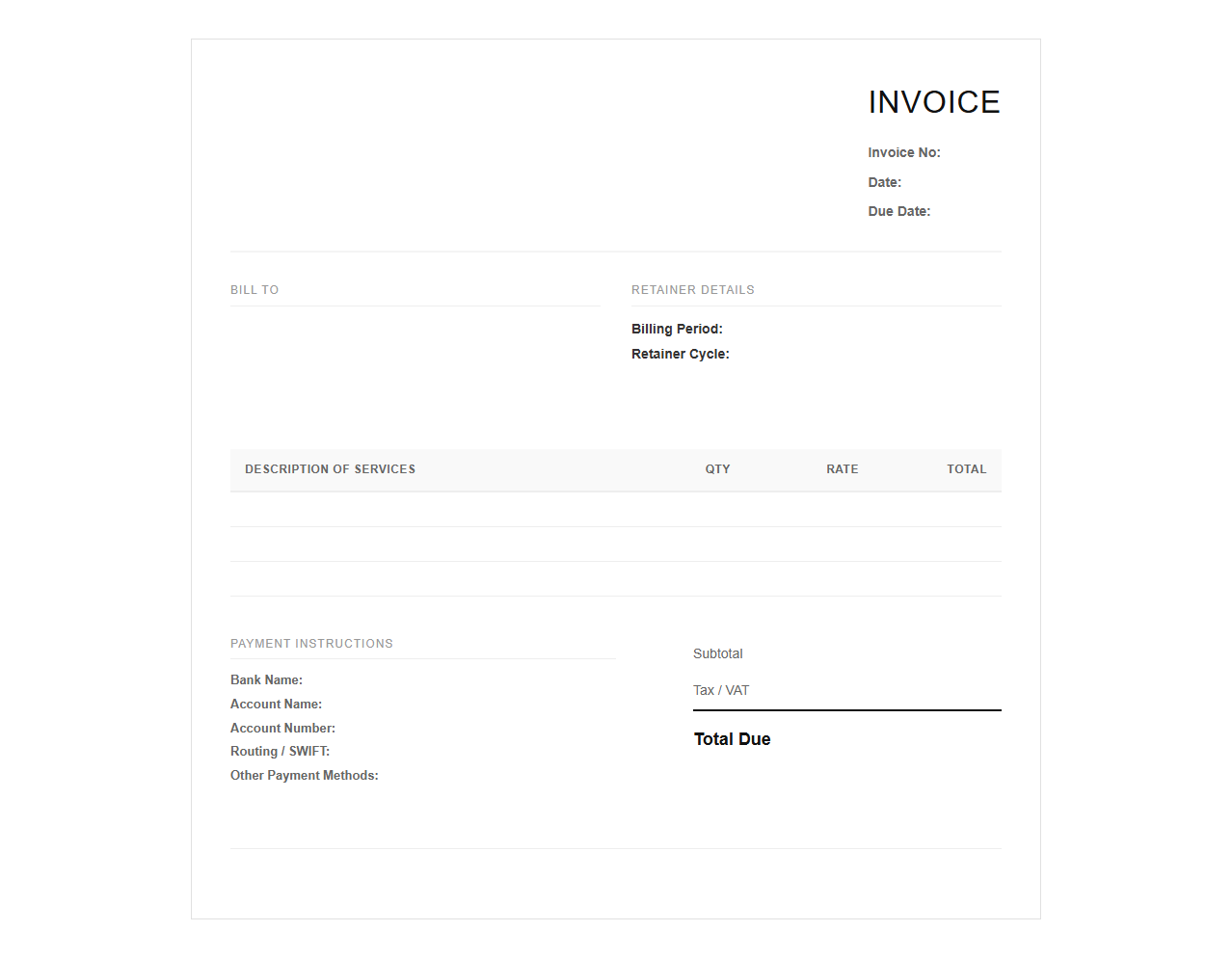Screen dimensions: 1232x958
Task: Select the Bank Name: label
Action: 266,680
